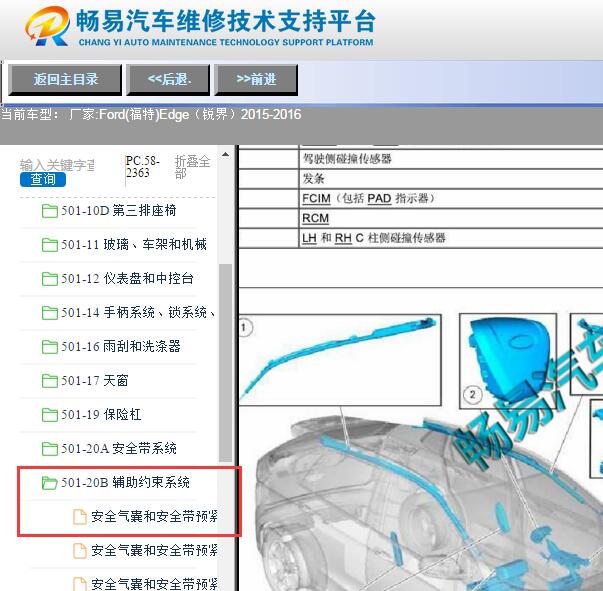Expand 501-17 天窗 tree node

pos(95,381)
